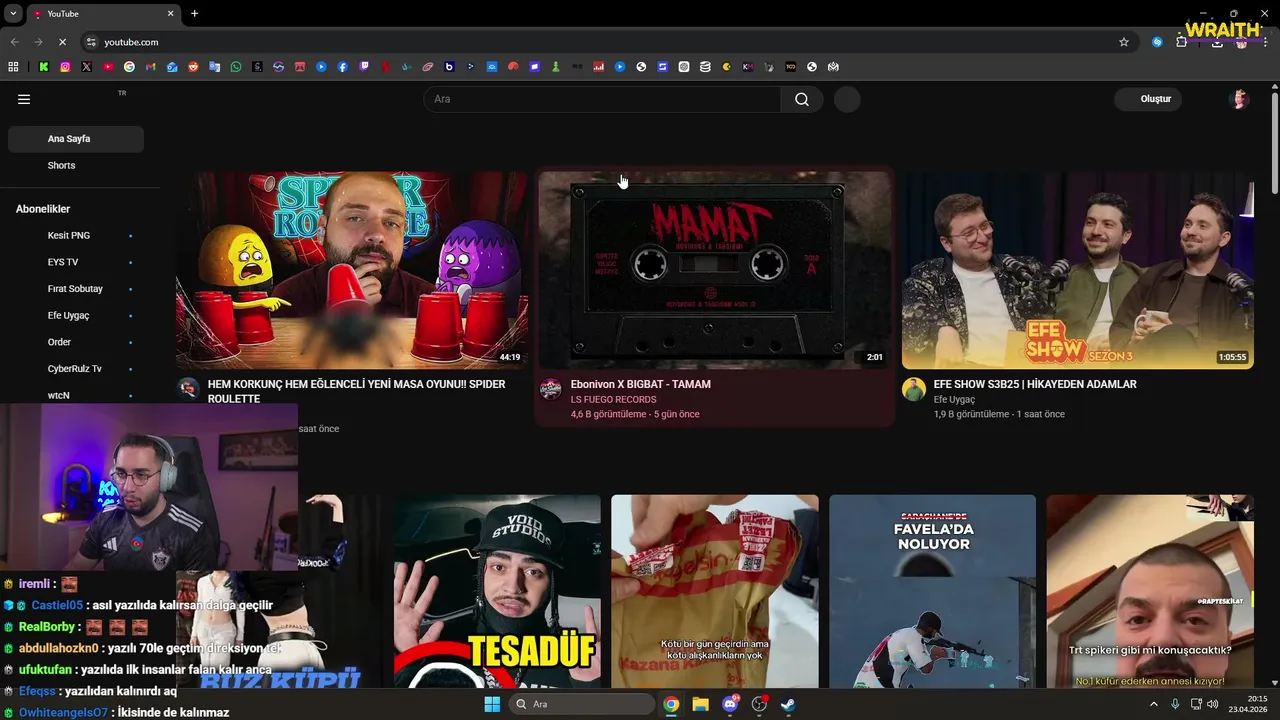This screenshot has width=1280, height=720.
Task: Open Discord from the taskbar
Action: pyautogui.click(x=730, y=704)
